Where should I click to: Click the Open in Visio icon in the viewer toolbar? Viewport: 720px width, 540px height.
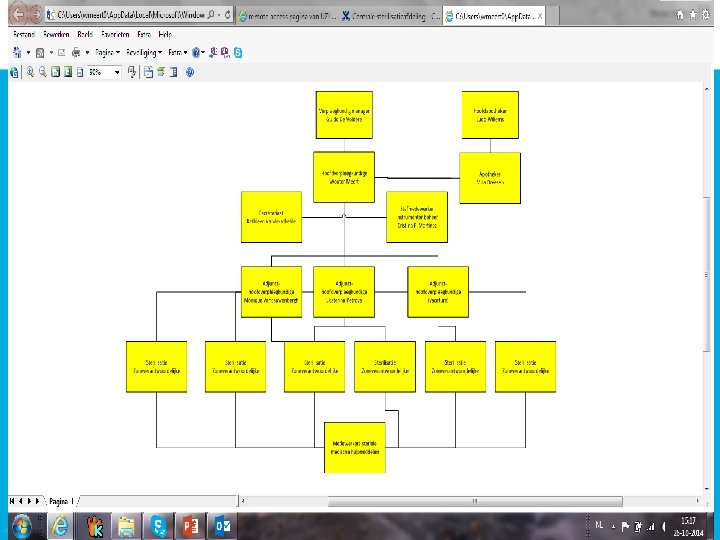pyautogui.click(x=14, y=72)
